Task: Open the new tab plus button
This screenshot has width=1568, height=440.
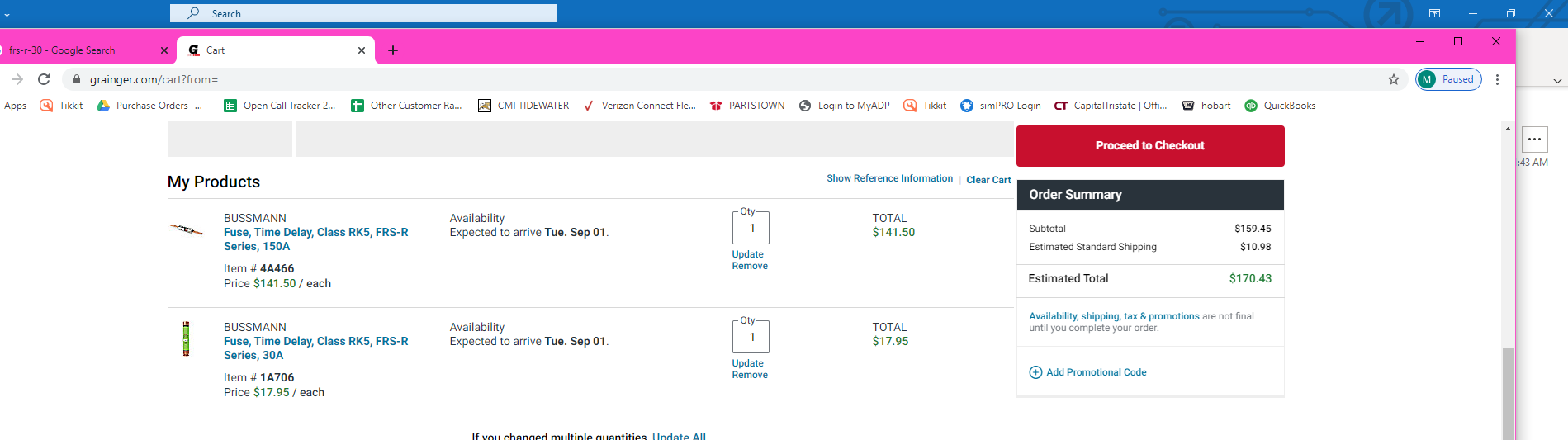Action: tap(393, 50)
